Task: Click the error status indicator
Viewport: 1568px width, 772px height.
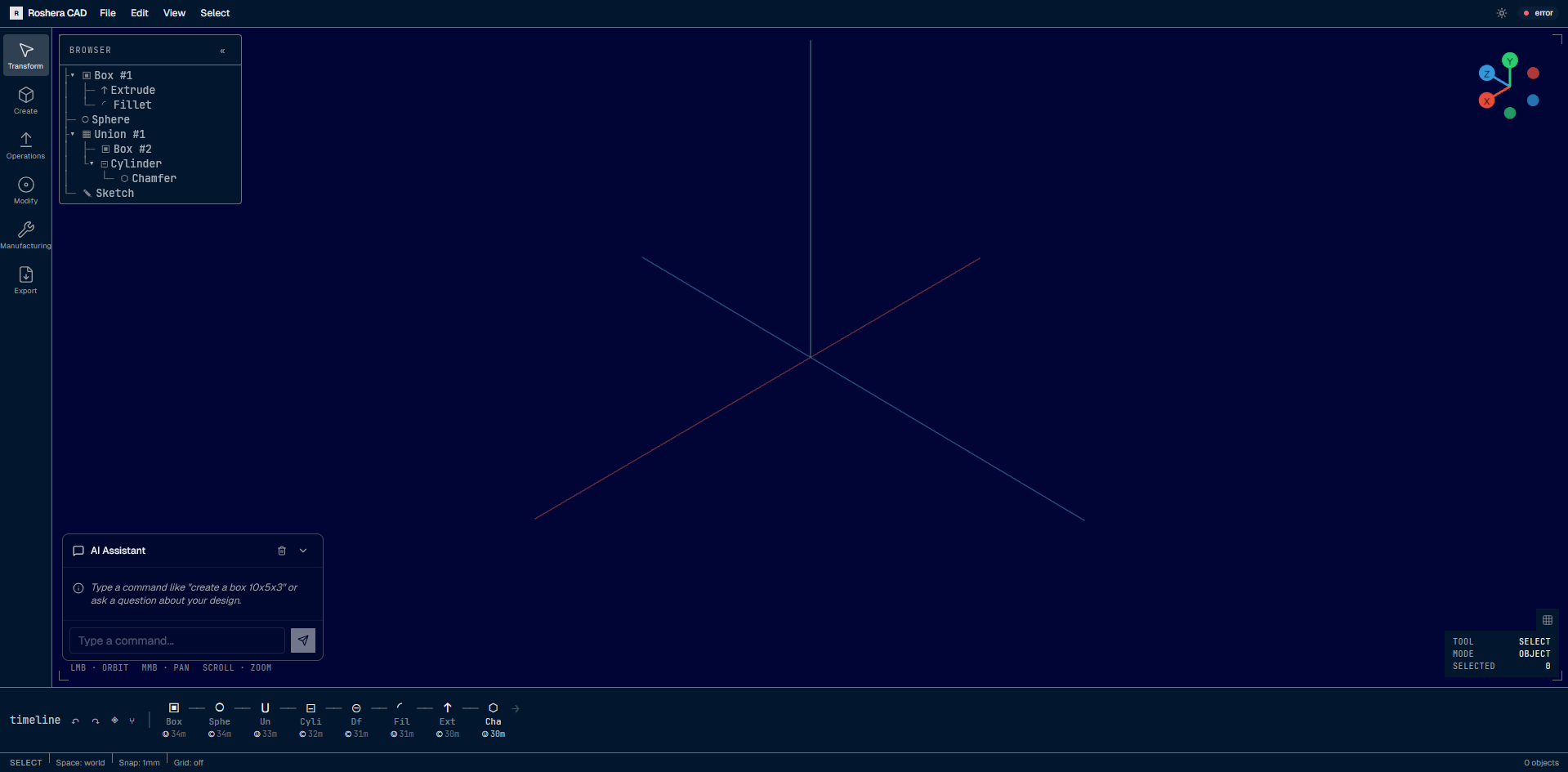Action: 1539,13
